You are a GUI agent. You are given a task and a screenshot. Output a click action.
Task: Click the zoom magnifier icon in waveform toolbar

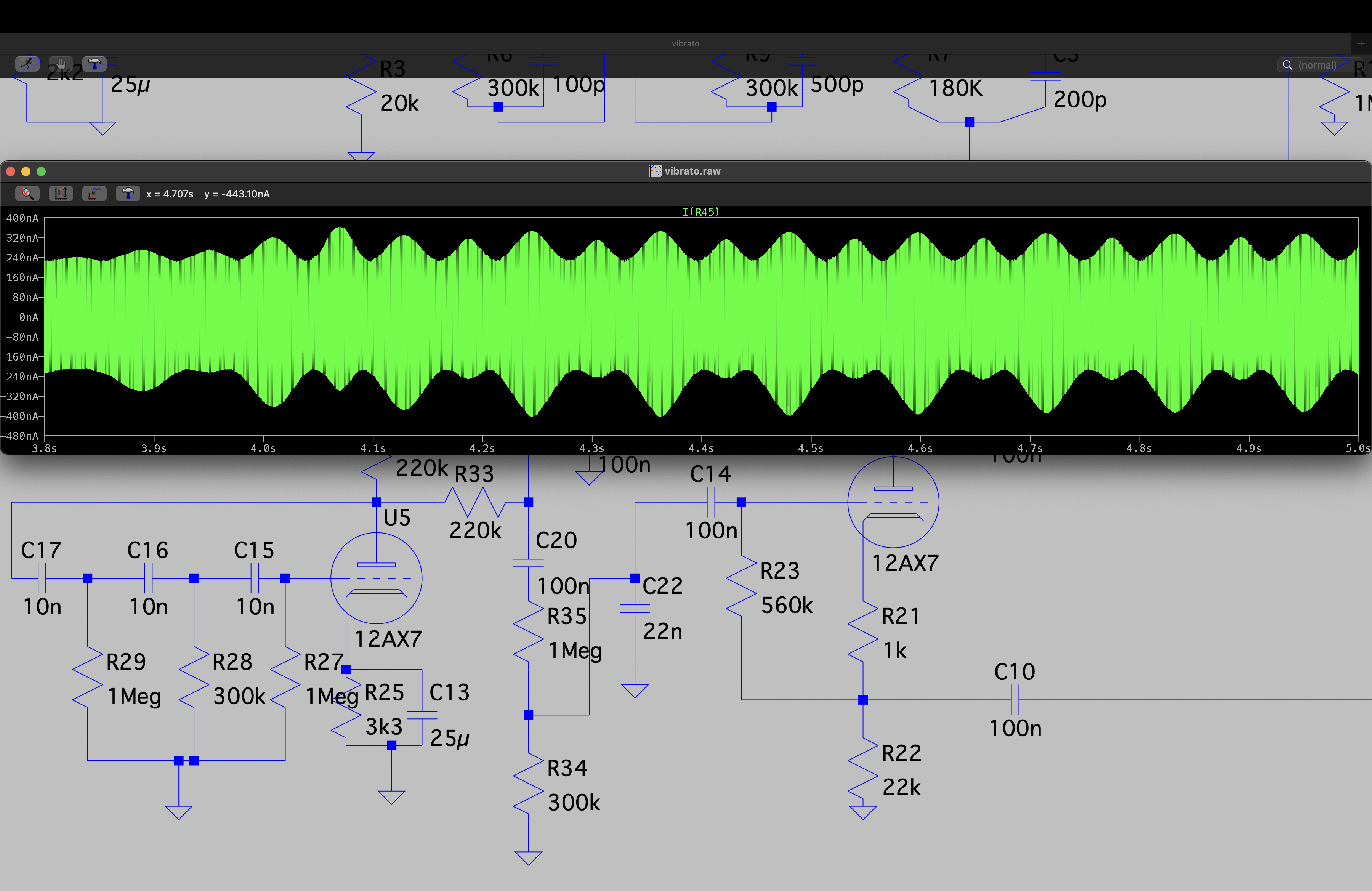click(x=27, y=194)
